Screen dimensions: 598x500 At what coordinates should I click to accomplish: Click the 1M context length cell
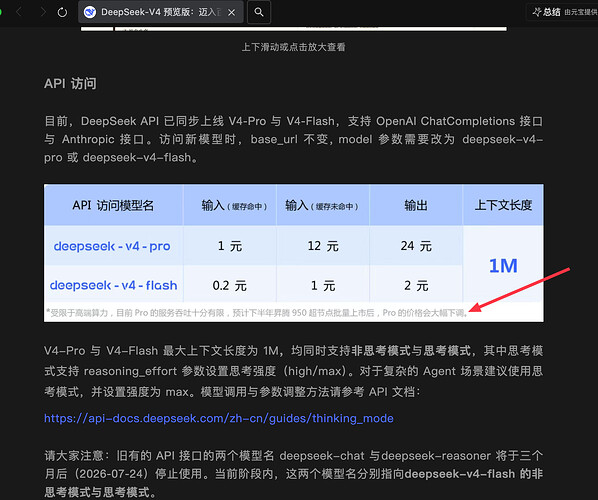coord(503,265)
